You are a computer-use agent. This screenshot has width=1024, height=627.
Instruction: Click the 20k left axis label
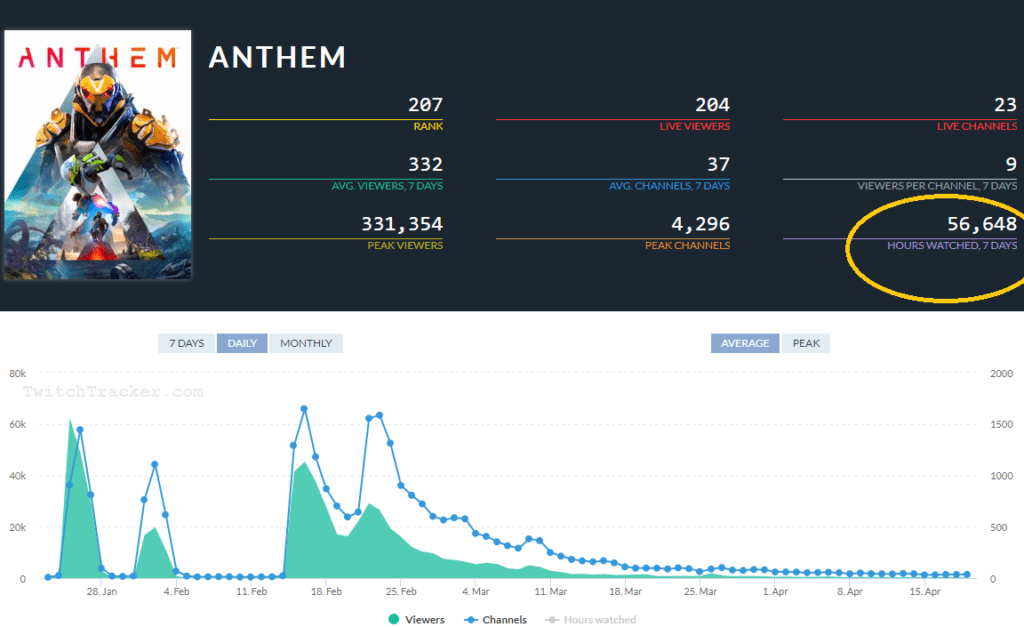pos(18,527)
